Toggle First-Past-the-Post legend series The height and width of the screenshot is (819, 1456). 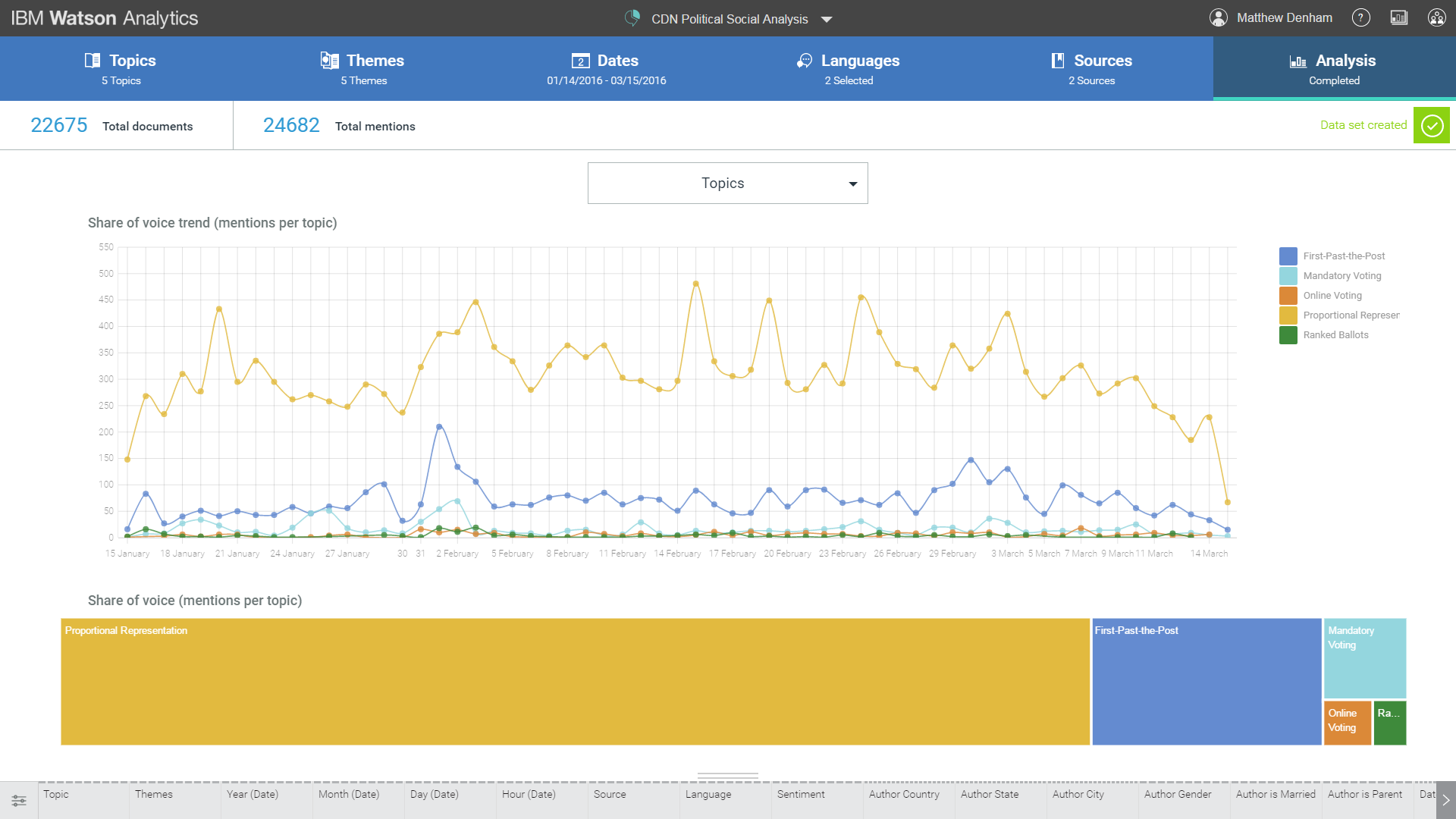(x=1344, y=256)
